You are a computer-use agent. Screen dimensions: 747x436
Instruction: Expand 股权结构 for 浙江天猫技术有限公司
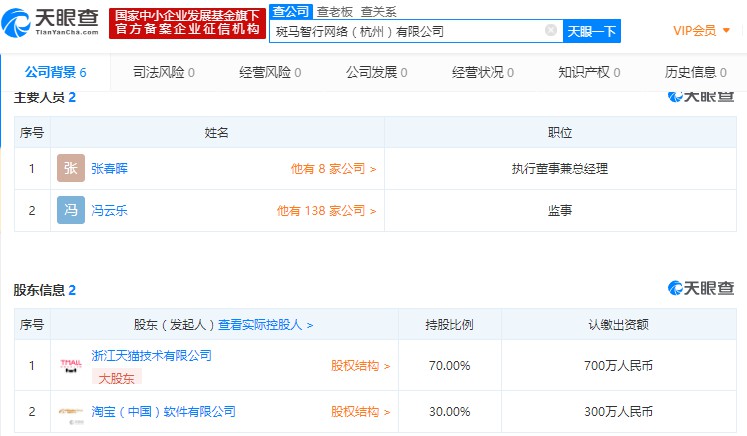pos(360,366)
